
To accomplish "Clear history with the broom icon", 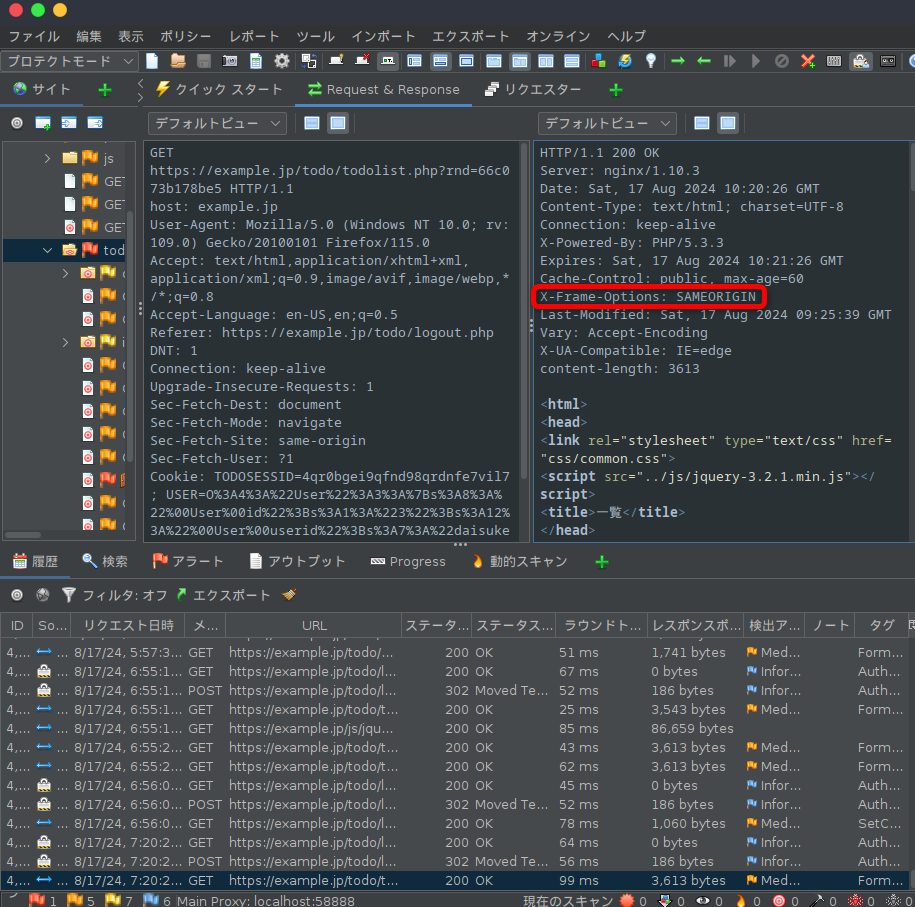I will [289, 595].
